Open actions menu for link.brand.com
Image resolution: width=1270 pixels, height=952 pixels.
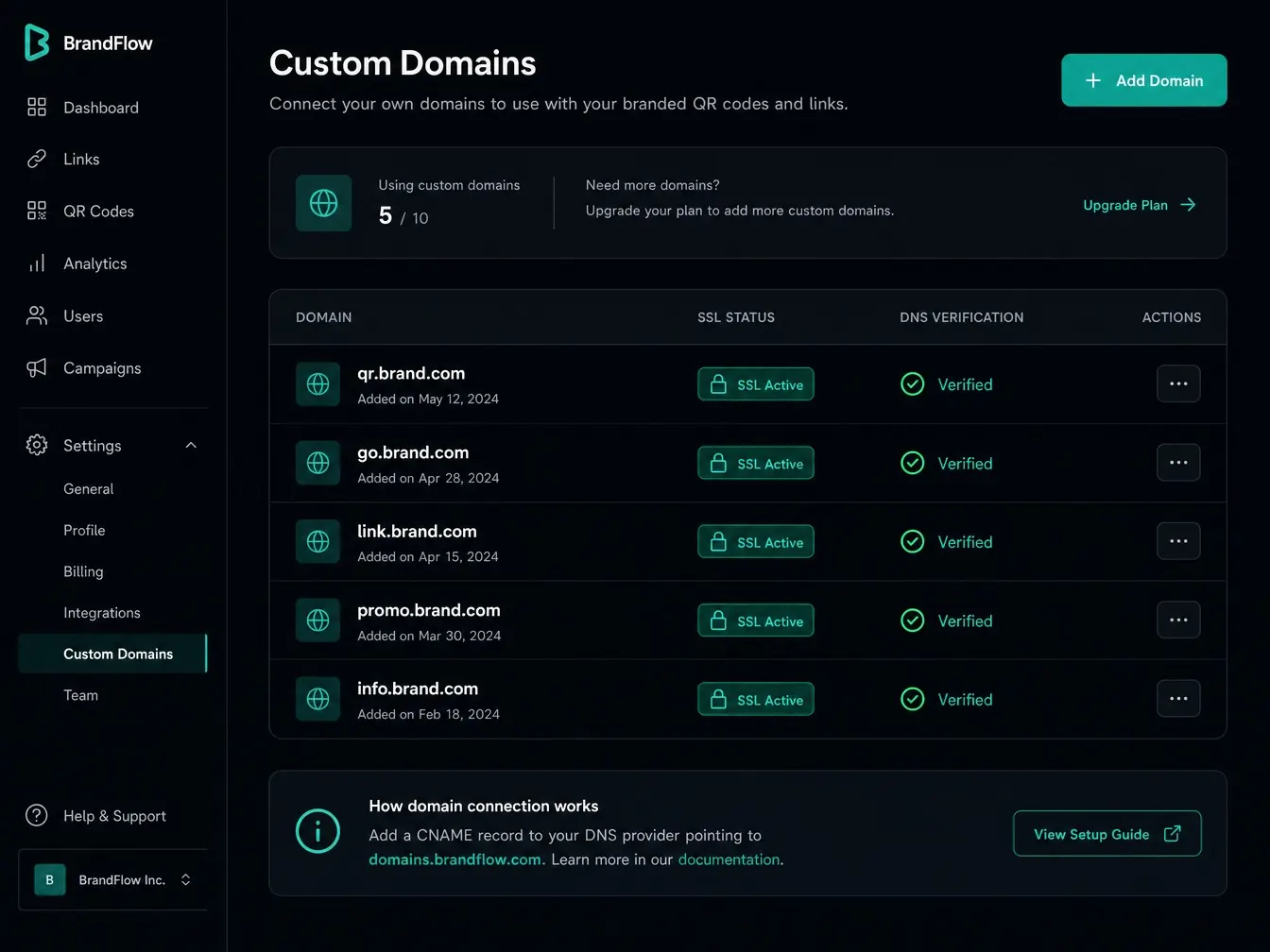click(1178, 541)
